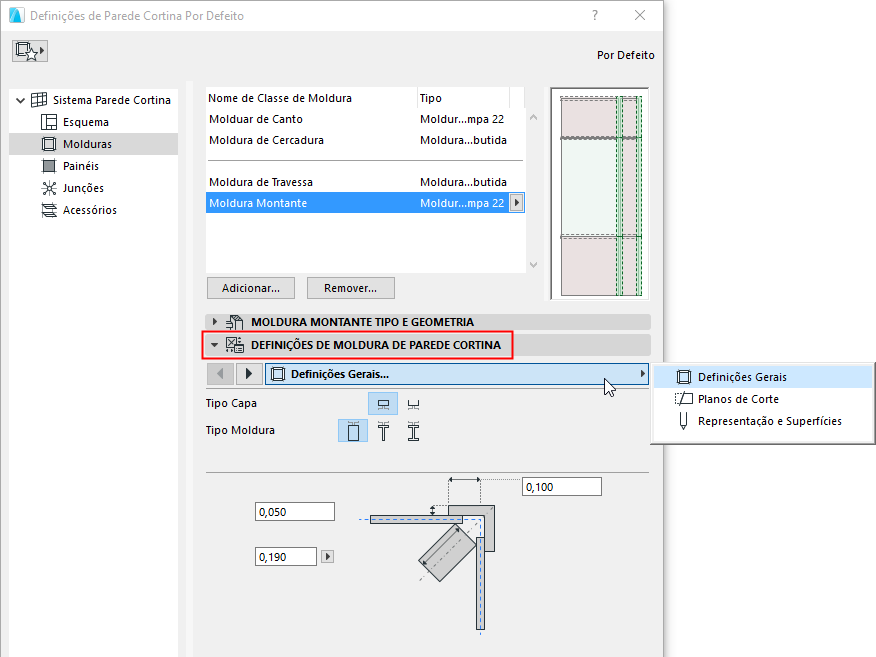Screen dimensions: 876x657
Task: Go to Junções settings
Action: [83, 188]
